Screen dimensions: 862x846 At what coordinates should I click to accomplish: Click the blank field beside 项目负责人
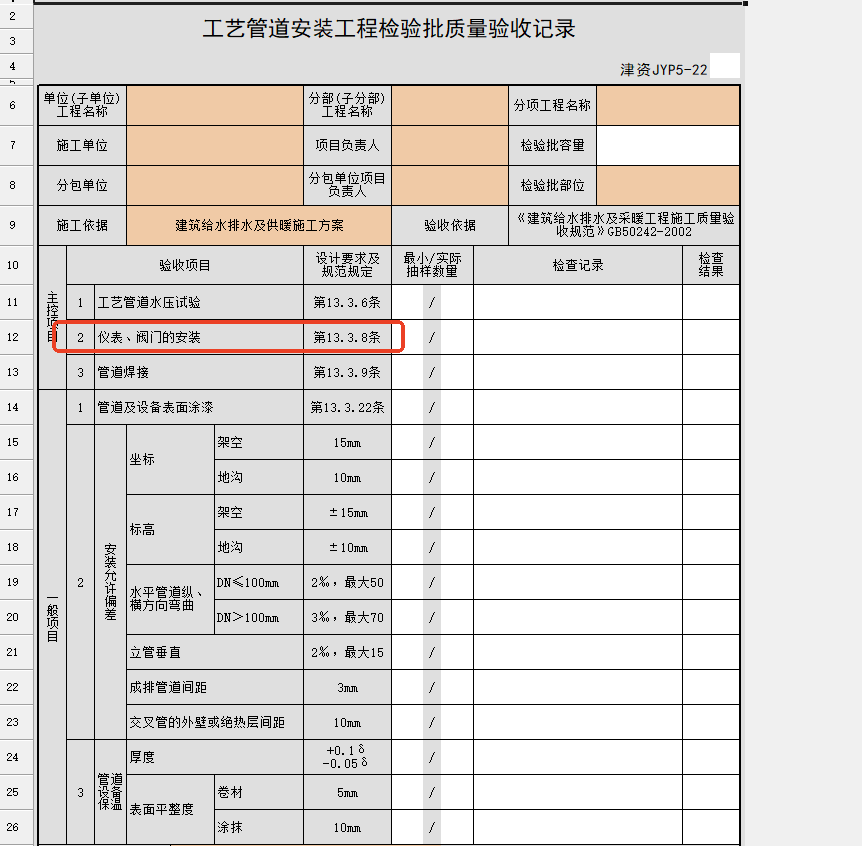point(449,145)
